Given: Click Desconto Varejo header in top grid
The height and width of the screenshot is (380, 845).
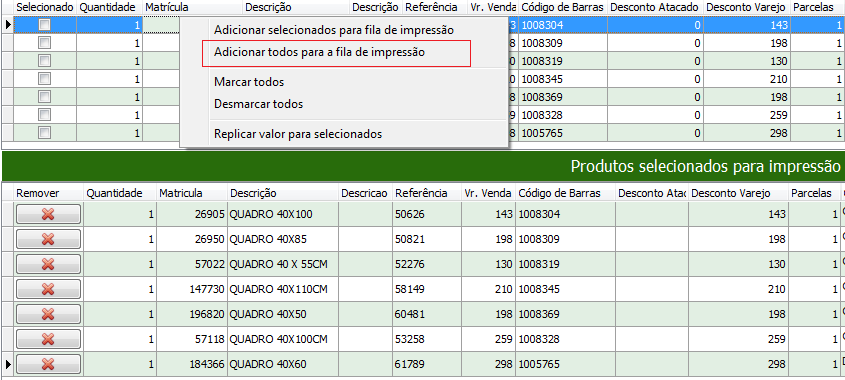Looking at the screenshot, I should tap(746, 7).
